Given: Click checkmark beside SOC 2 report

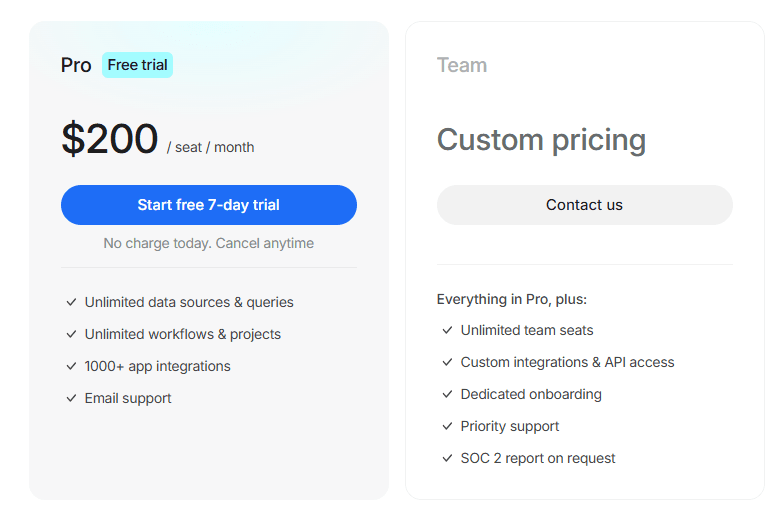Looking at the screenshot, I should (x=447, y=458).
